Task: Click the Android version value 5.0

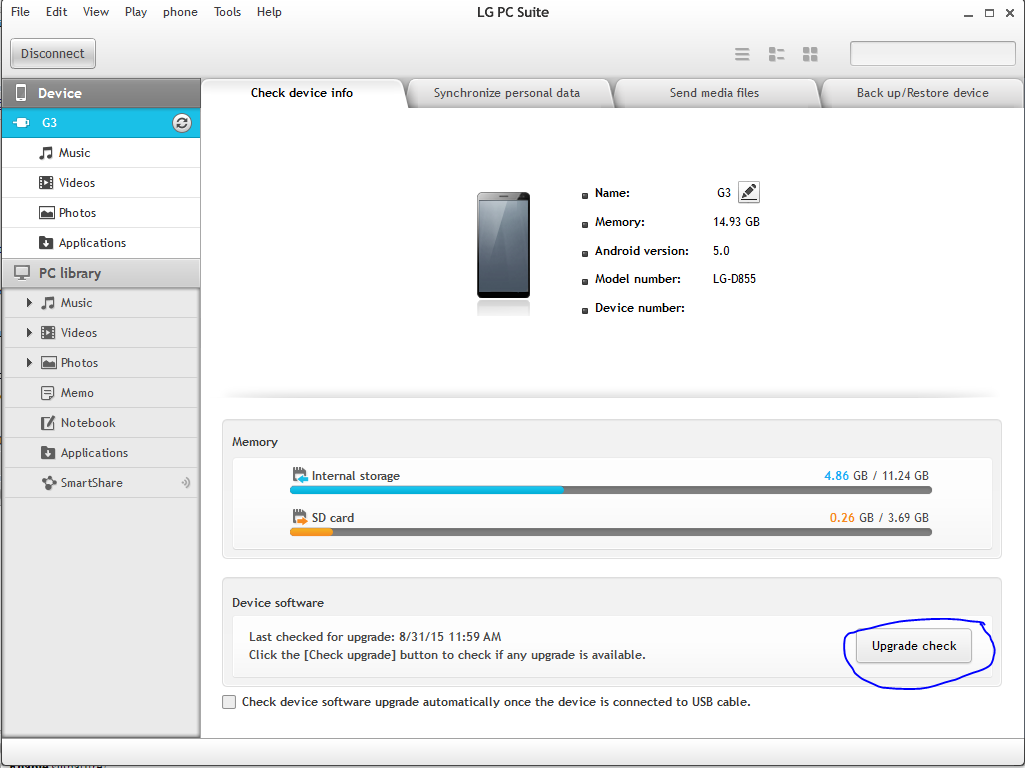Action: (x=721, y=251)
